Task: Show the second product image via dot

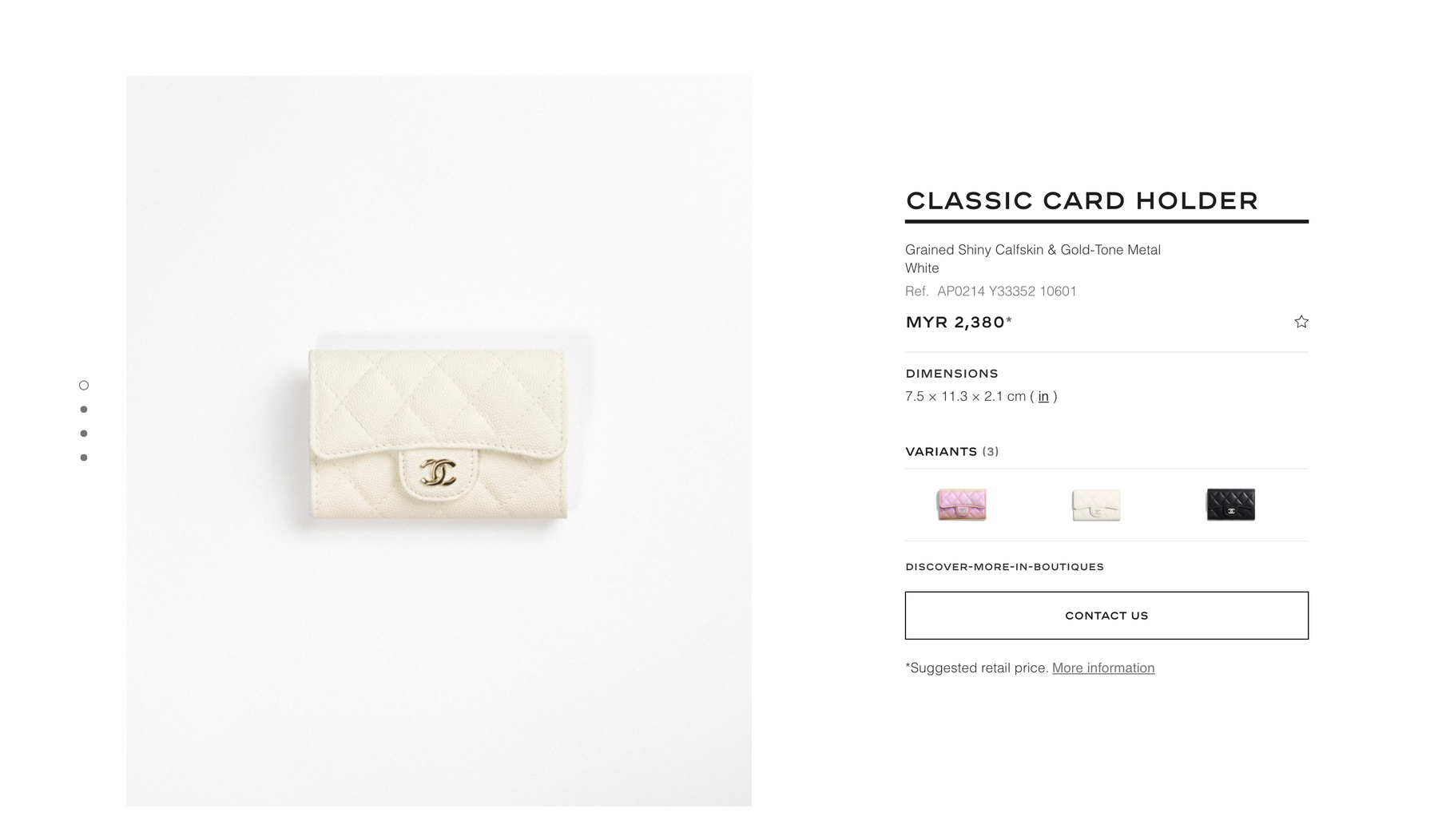Action: [x=84, y=410]
